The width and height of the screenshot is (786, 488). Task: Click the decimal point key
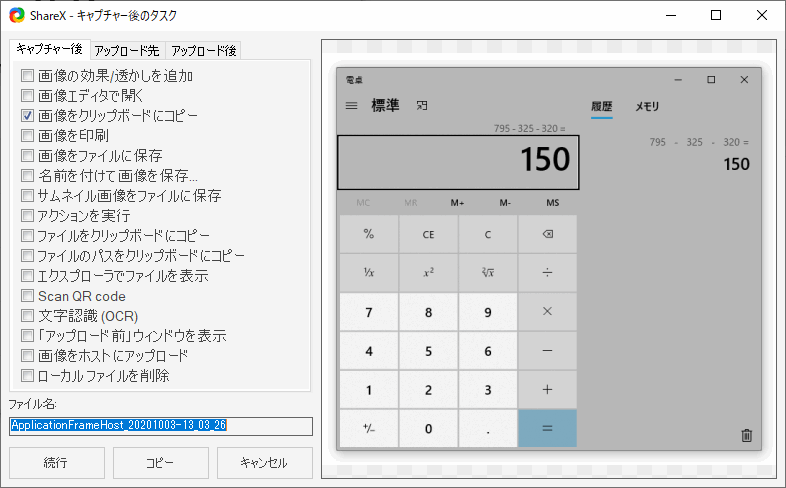tap(488, 428)
